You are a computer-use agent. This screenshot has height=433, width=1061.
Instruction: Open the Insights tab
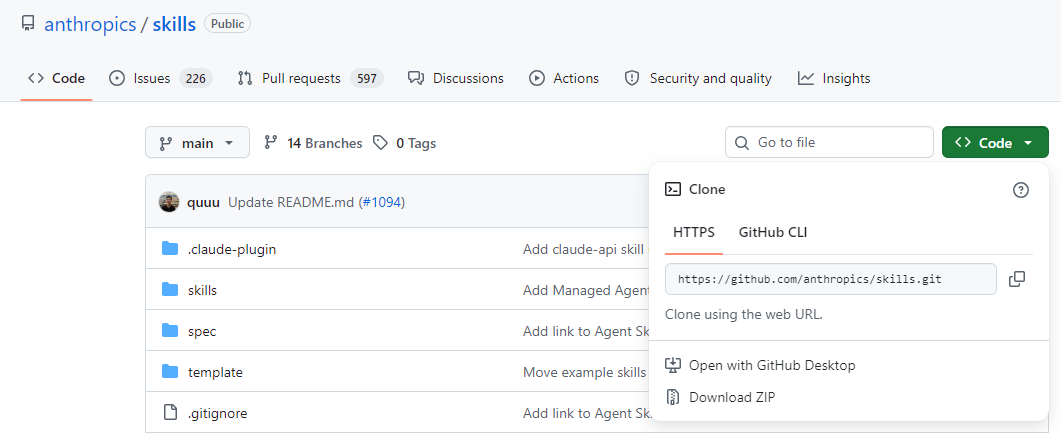(x=834, y=78)
